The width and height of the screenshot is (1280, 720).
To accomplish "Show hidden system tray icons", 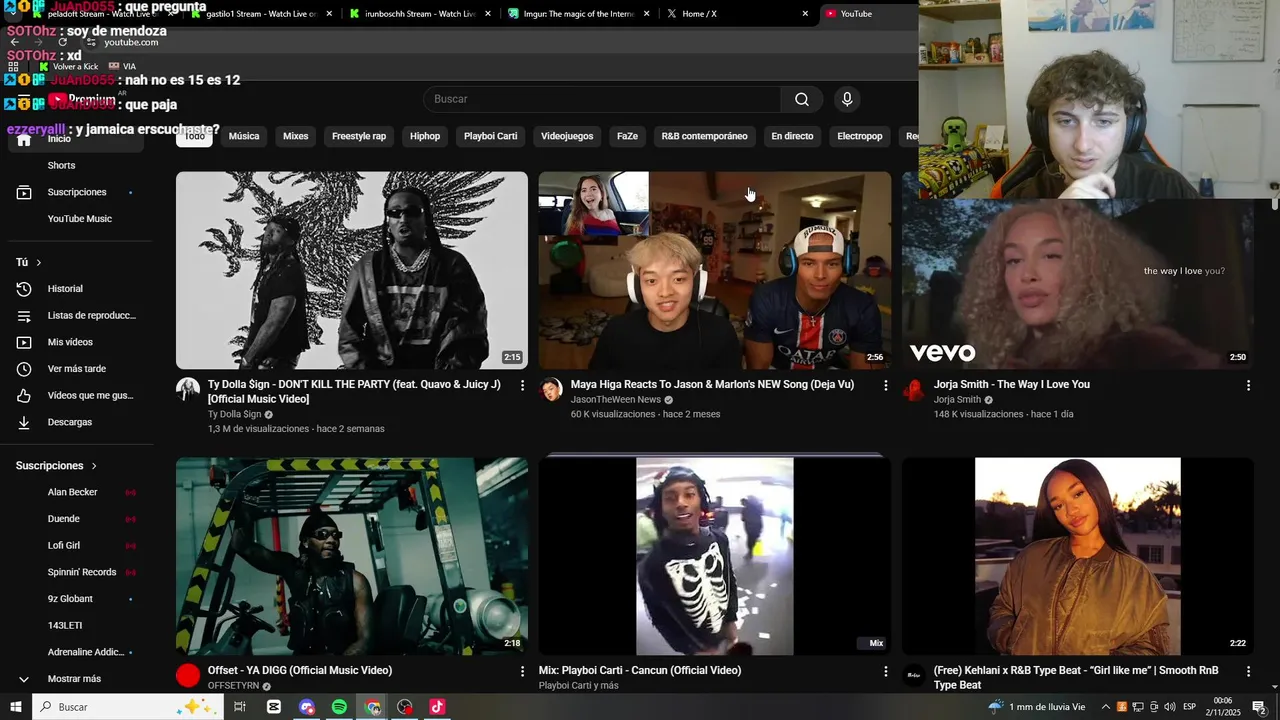I will pyautogui.click(x=1105, y=707).
